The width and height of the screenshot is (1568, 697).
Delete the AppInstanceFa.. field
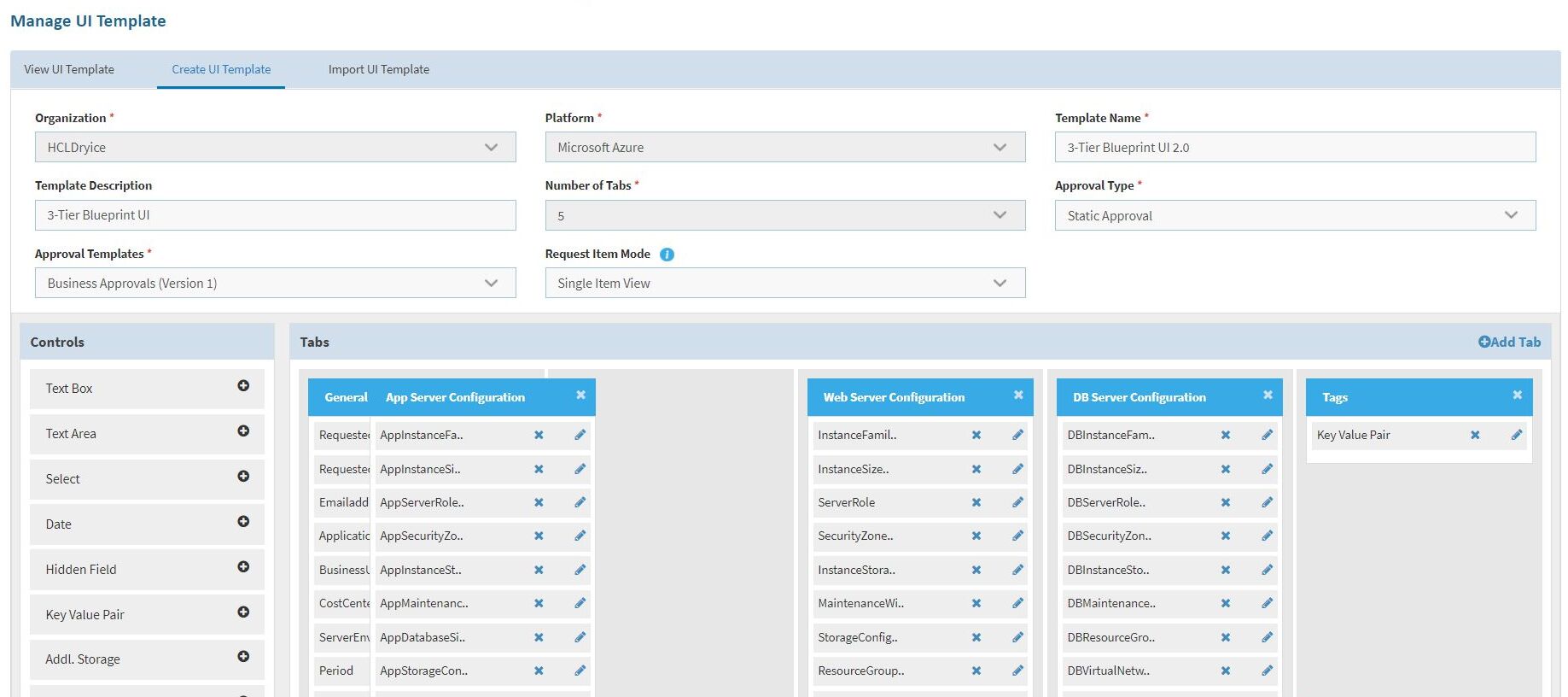(539, 435)
